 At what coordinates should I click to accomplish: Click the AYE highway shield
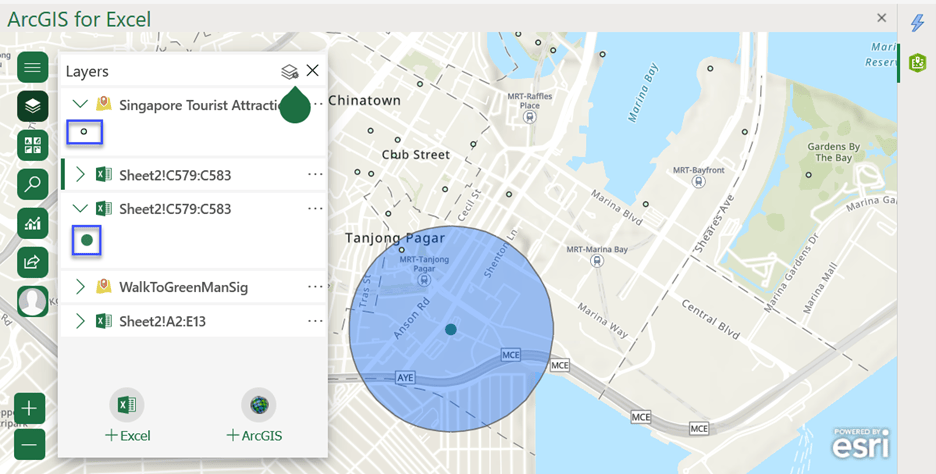pyautogui.click(x=405, y=378)
